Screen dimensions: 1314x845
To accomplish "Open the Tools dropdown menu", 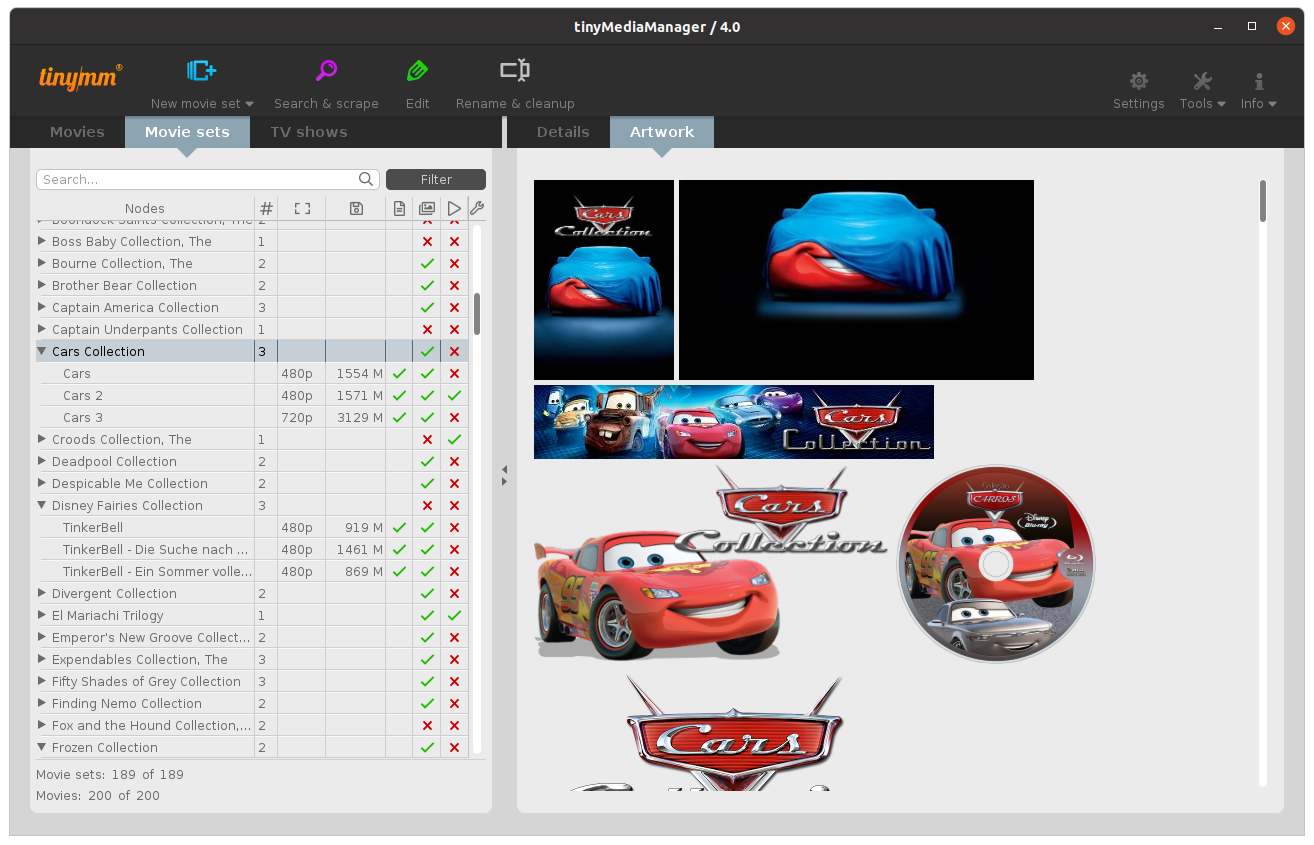I will point(1202,90).
